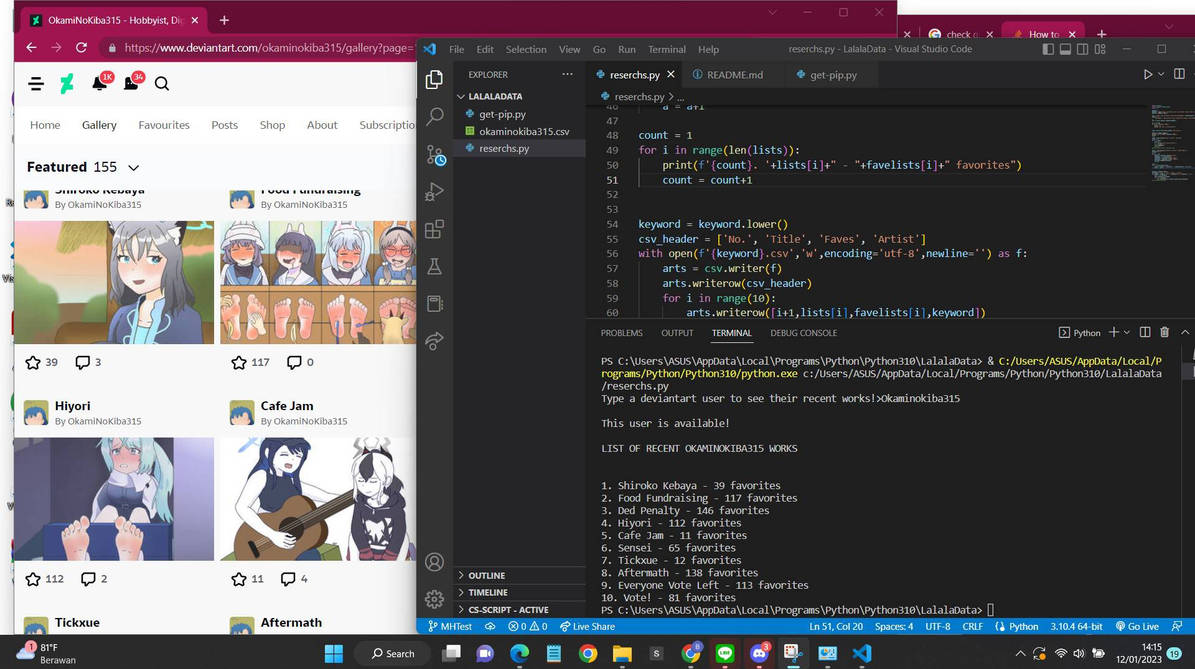Toggle the Primary Side Bar layout button
Image resolution: width=1195 pixels, height=669 pixels.
pyautogui.click(x=1048, y=49)
